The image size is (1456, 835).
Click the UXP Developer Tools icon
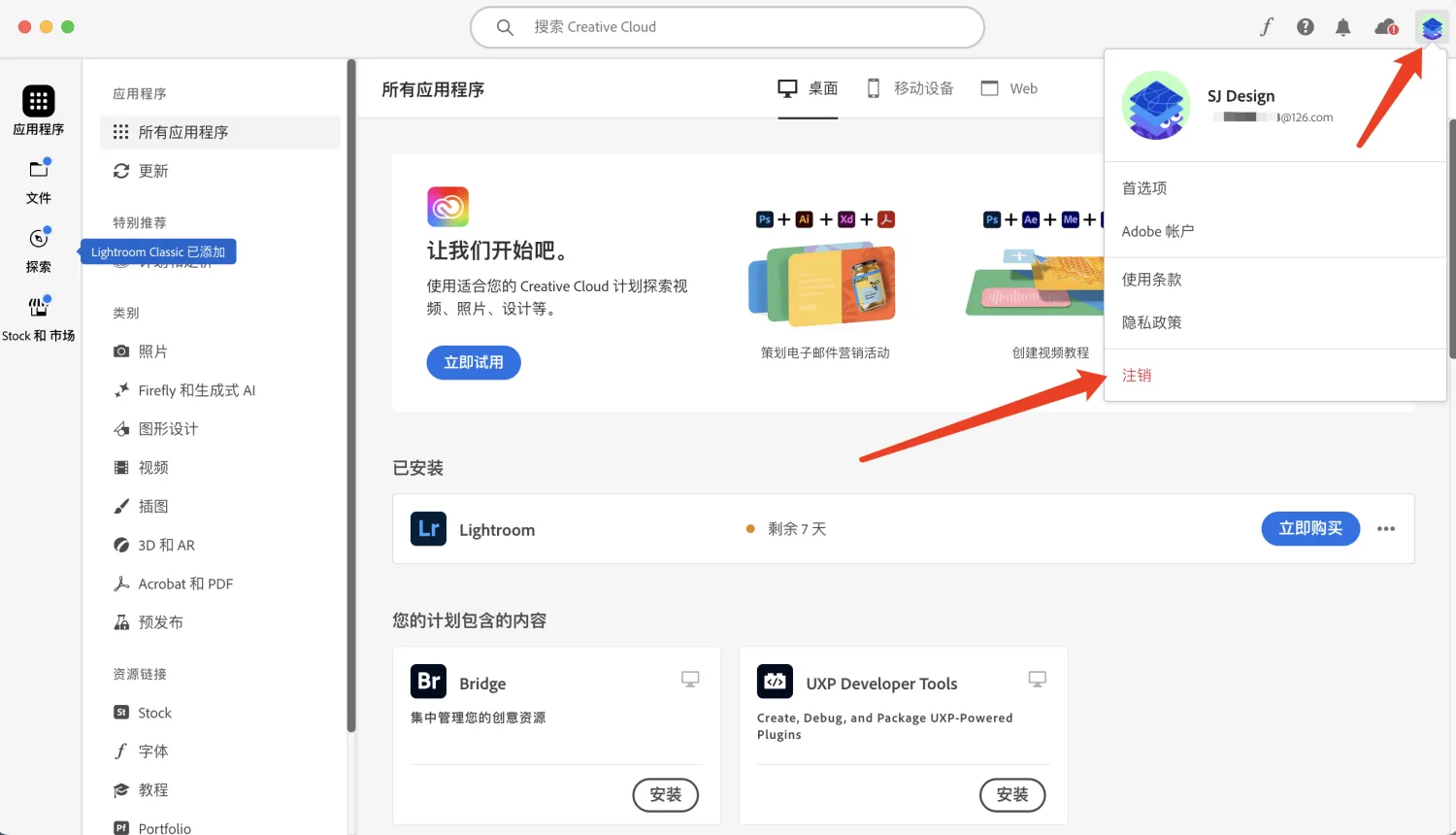(x=775, y=682)
